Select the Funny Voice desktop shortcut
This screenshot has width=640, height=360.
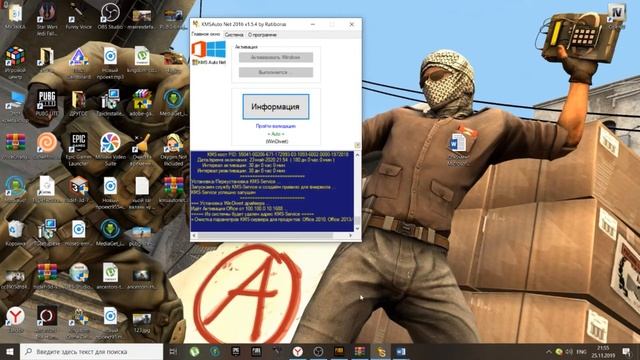(x=78, y=16)
